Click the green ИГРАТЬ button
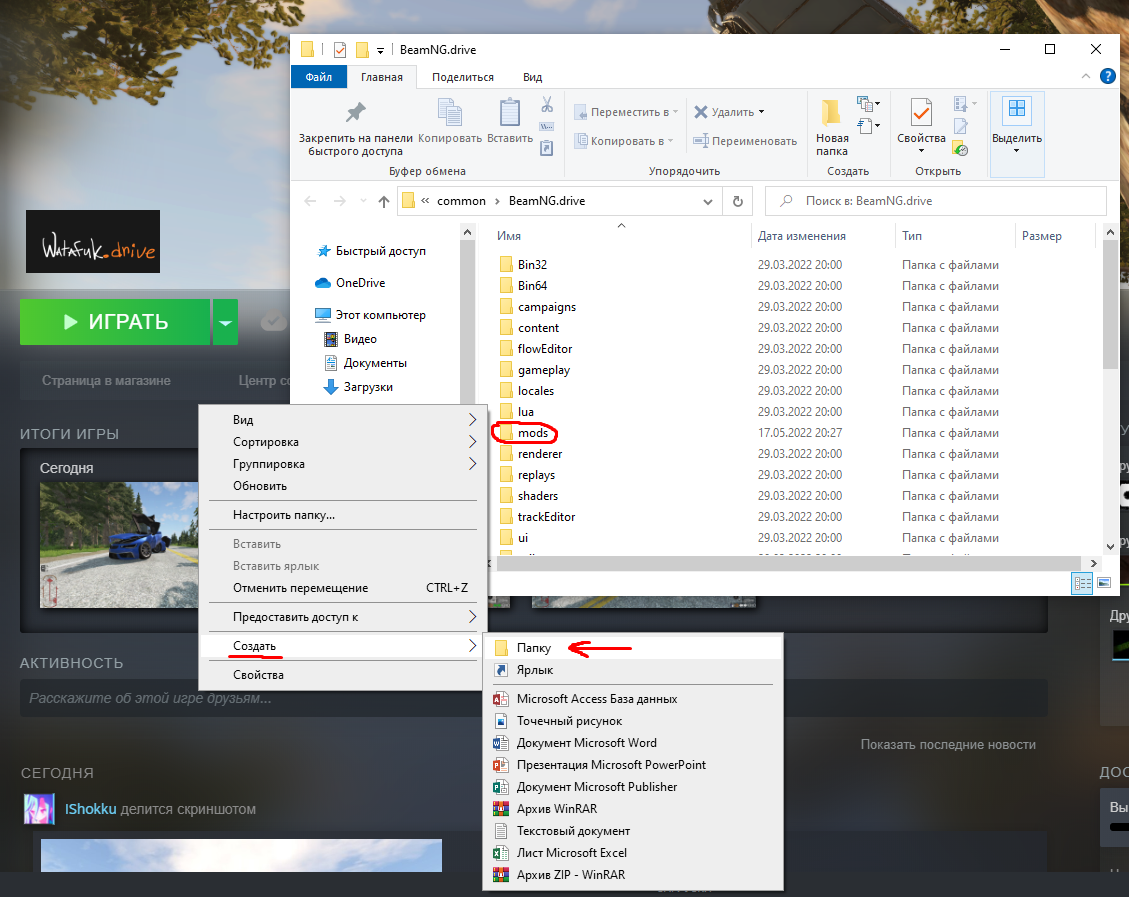This screenshot has height=897, width=1129. pos(114,322)
